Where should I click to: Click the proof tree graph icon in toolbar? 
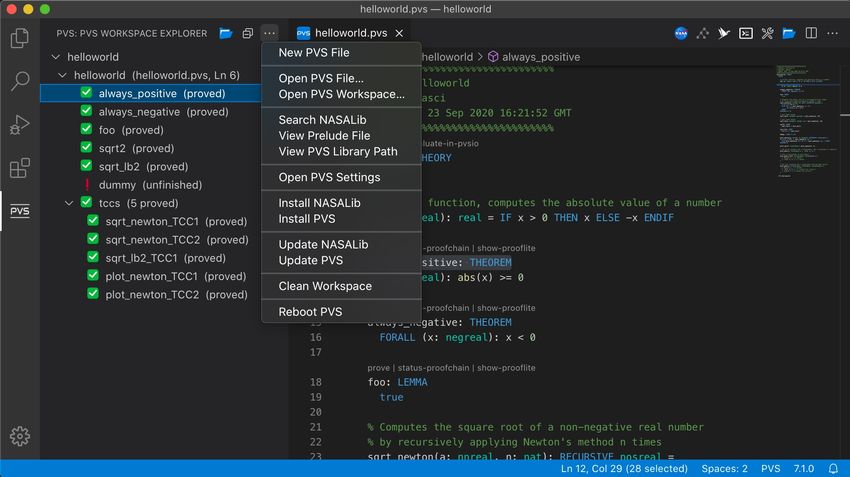tap(703, 34)
